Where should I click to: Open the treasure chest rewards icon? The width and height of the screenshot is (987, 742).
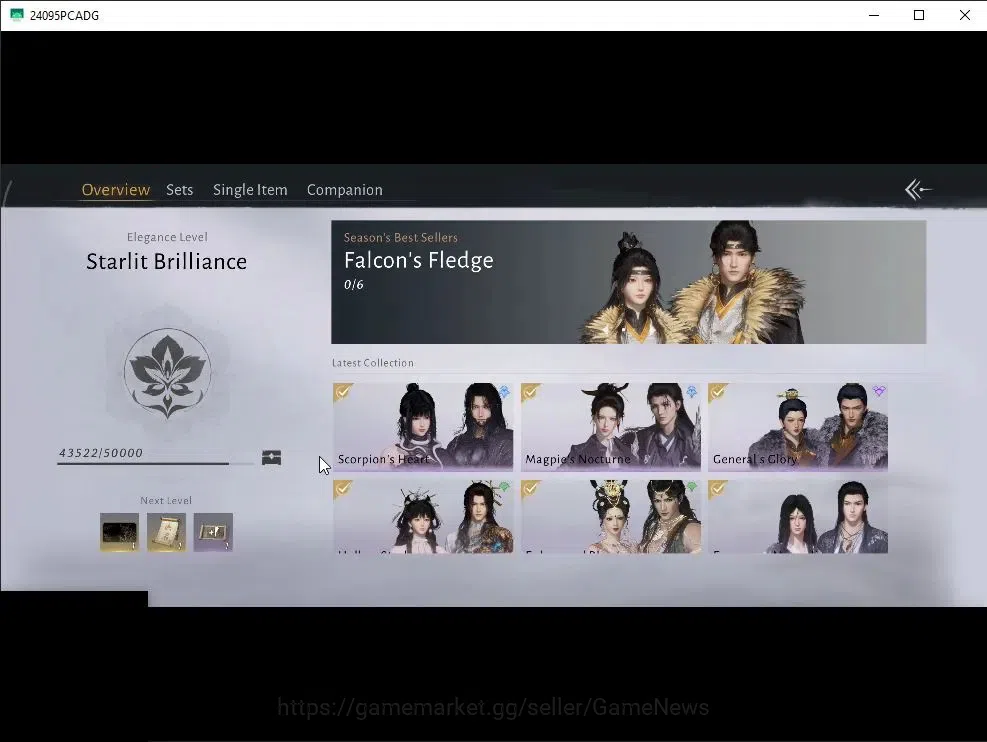tap(271, 458)
